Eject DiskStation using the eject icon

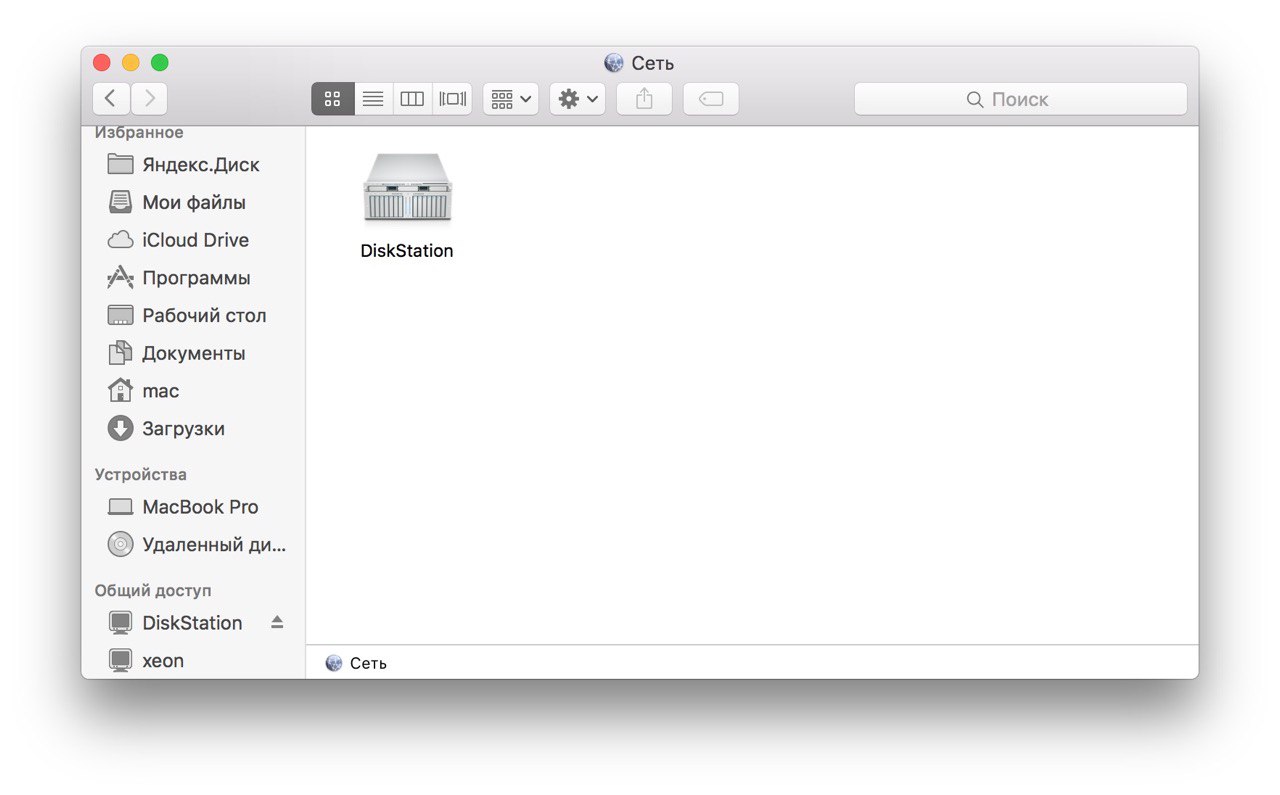click(x=277, y=622)
